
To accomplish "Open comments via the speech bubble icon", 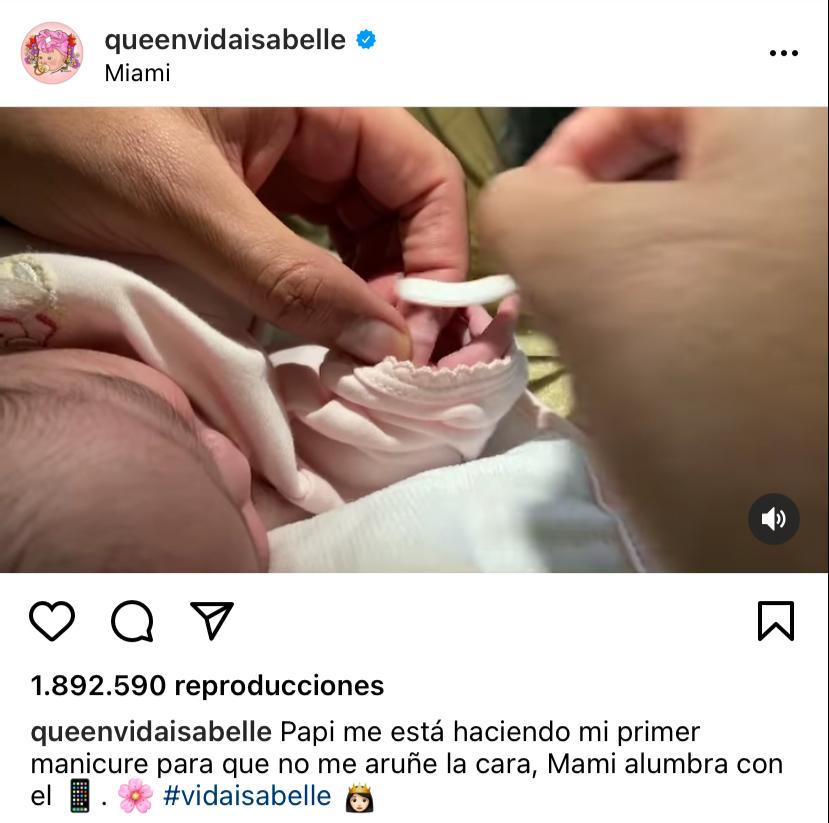I will (x=132, y=621).
